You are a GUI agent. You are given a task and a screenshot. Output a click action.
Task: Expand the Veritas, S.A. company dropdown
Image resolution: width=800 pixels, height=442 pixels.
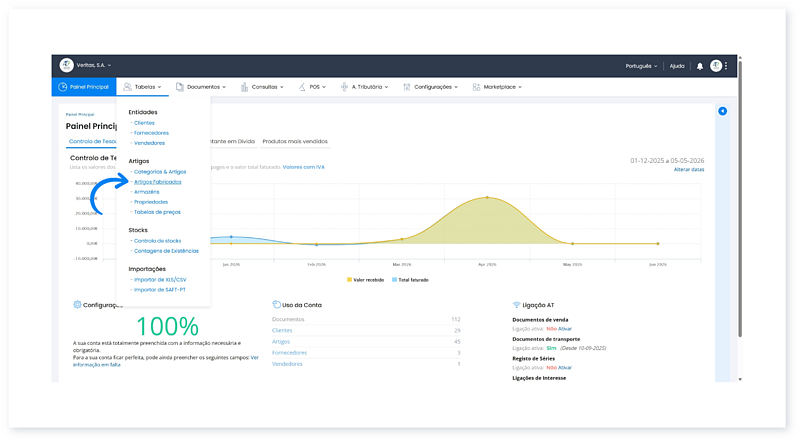click(94, 65)
